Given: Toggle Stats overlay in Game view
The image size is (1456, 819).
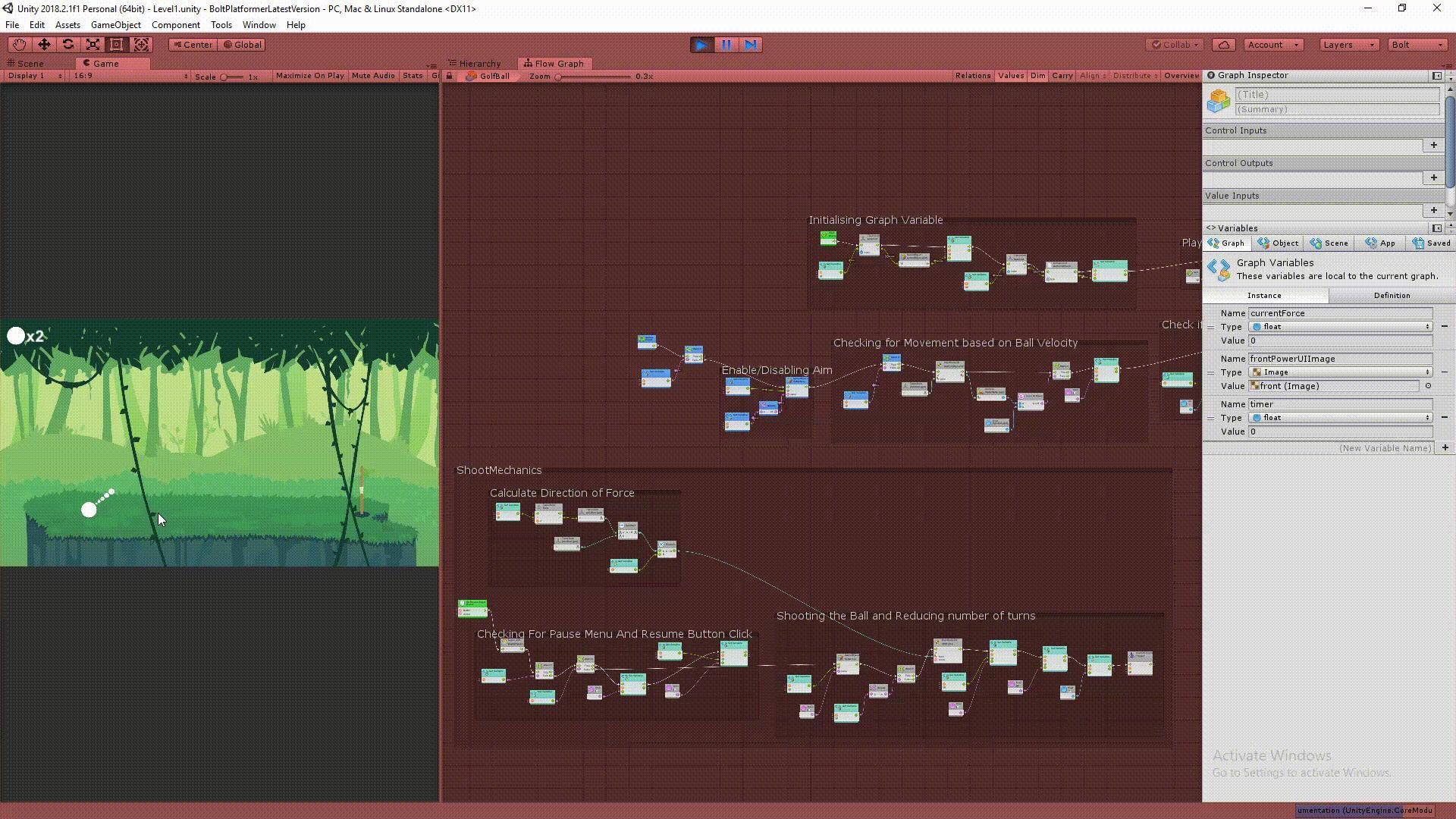Looking at the screenshot, I should (413, 76).
